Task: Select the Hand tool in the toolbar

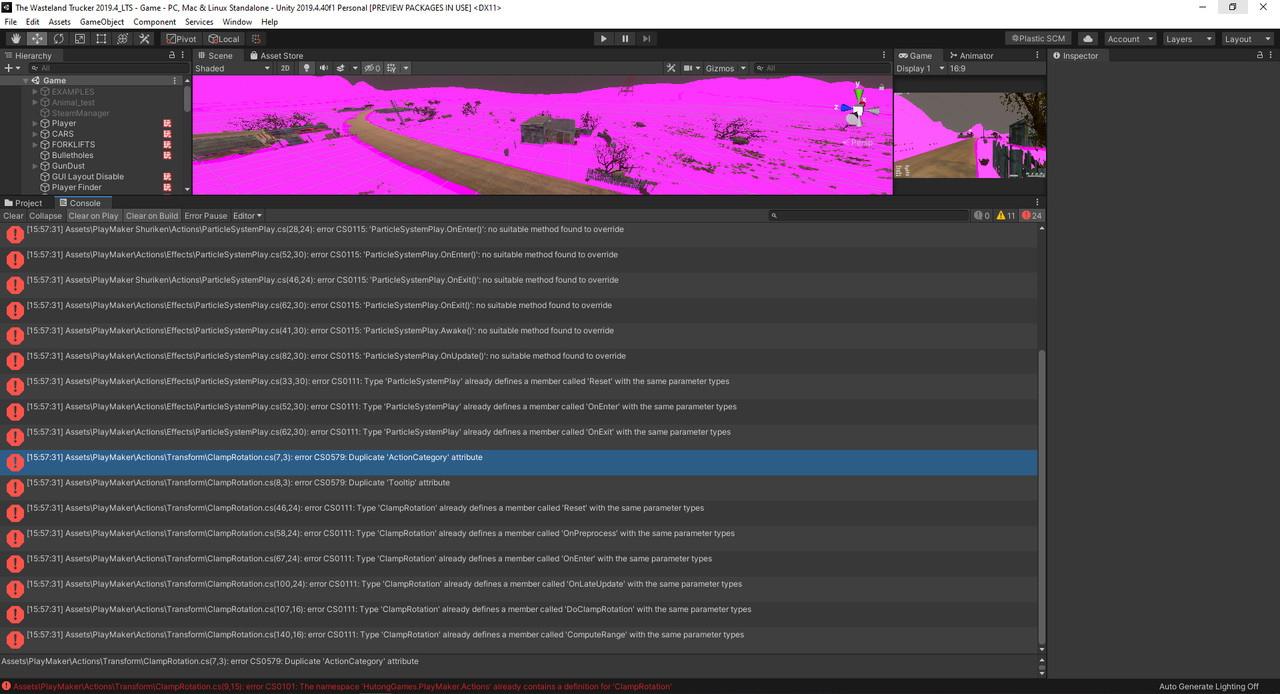Action: coord(15,39)
